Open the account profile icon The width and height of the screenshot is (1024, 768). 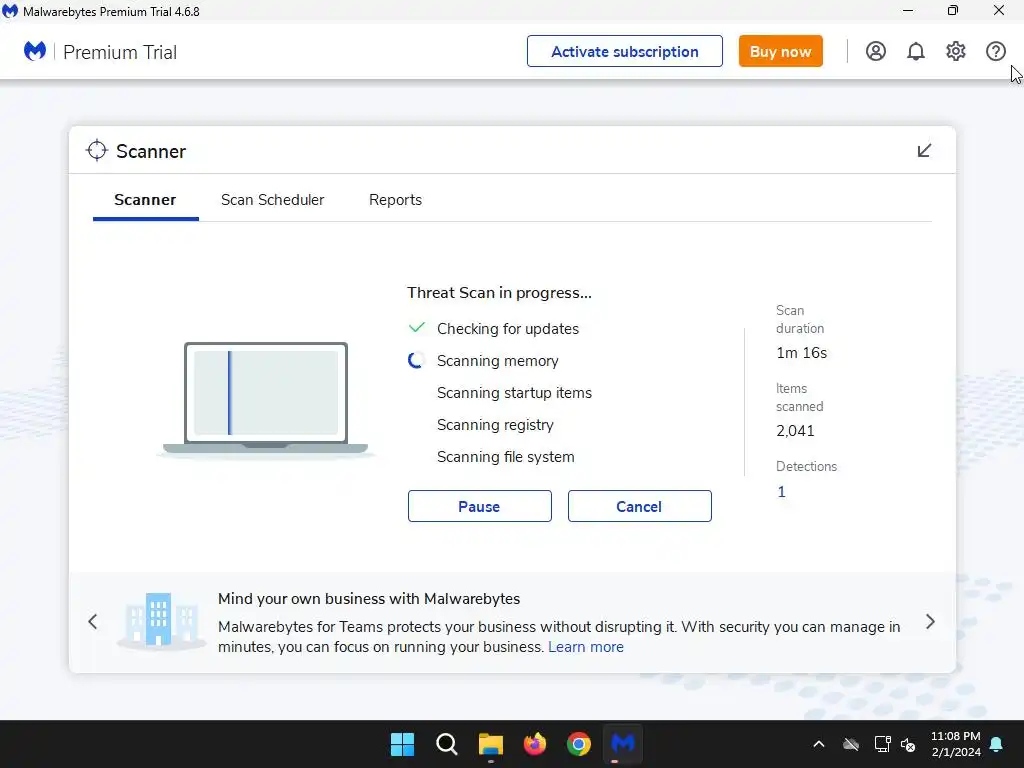click(x=876, y=52)
